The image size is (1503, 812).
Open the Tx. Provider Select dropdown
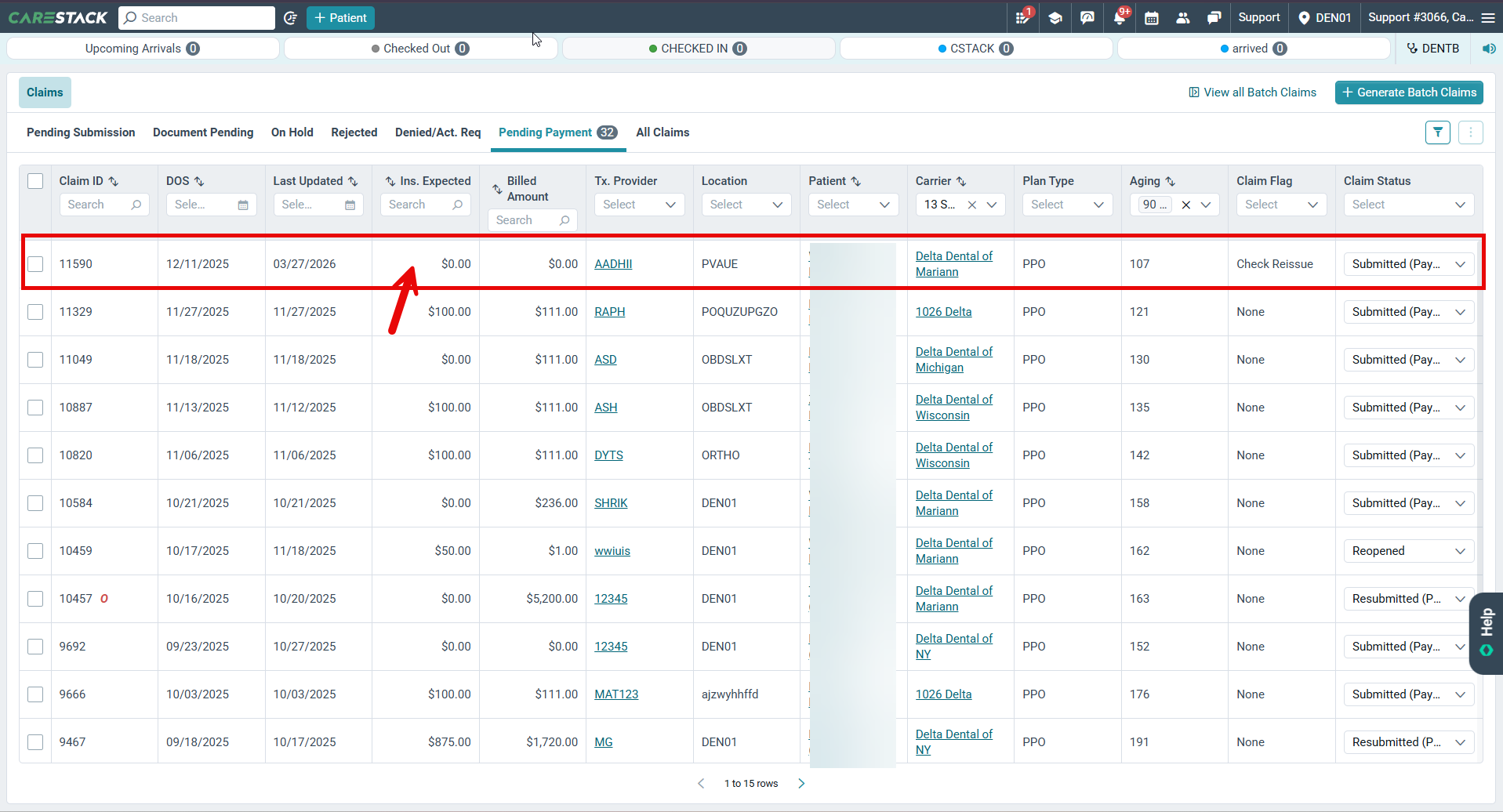[x=639, y=205]
